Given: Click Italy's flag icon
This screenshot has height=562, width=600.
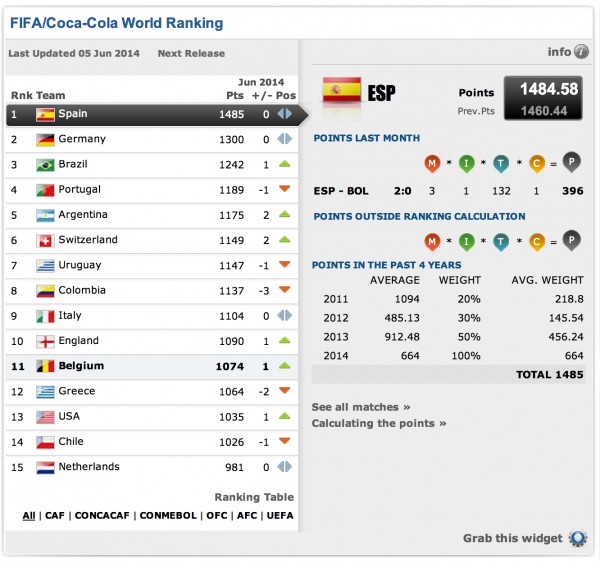Looking at the screenshot, I should [x=45, y=316].
